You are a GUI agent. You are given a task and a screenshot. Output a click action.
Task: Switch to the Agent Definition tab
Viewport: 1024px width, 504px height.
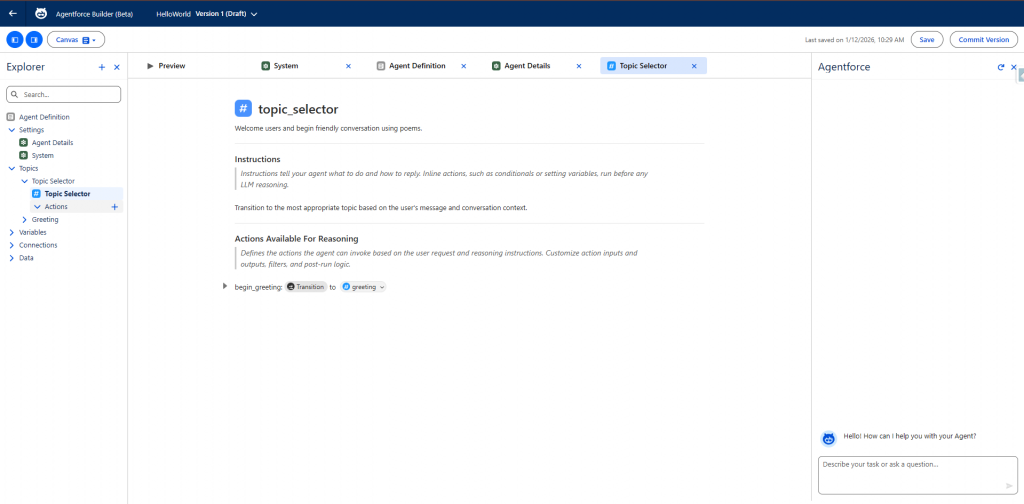coord(417,66)
